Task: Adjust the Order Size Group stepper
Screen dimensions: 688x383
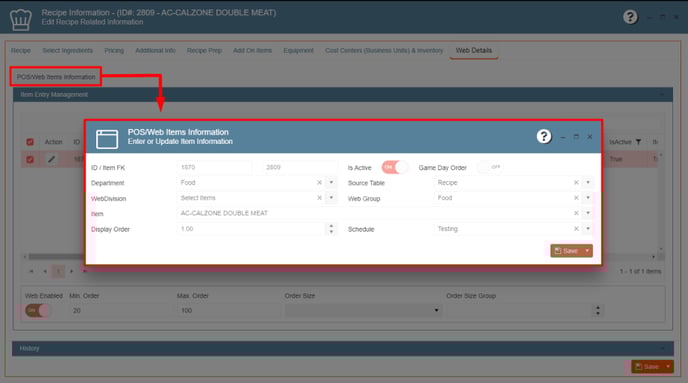Action: pos(598,311)
